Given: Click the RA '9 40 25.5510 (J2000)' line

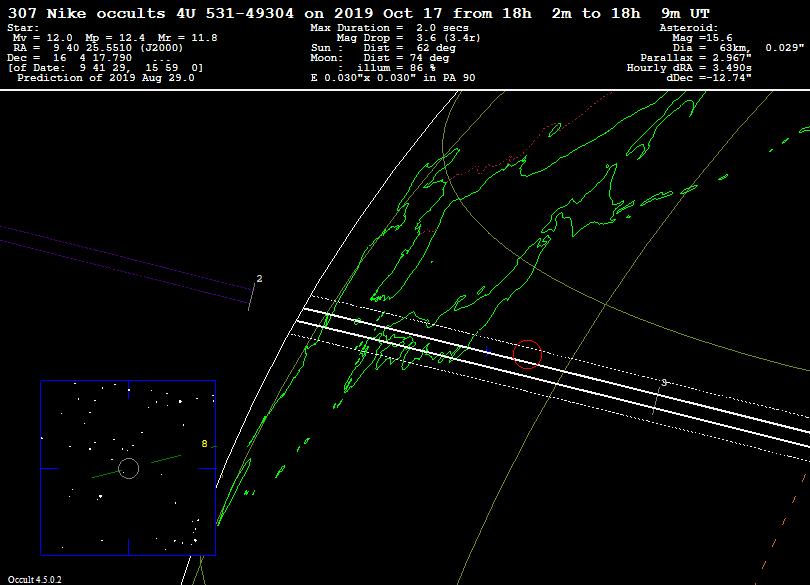Looking at the screenshot, I should 98,48.
